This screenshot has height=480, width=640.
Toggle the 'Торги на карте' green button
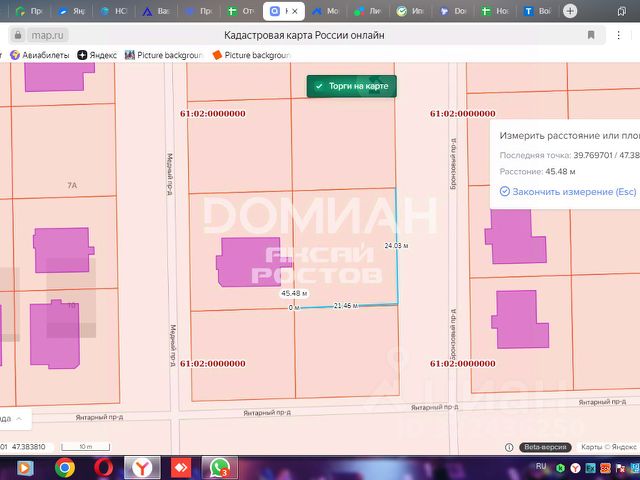[351, 86]
